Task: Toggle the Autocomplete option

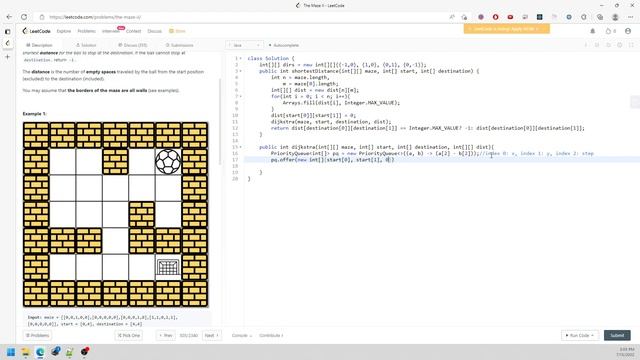Action: click(284, 45)
